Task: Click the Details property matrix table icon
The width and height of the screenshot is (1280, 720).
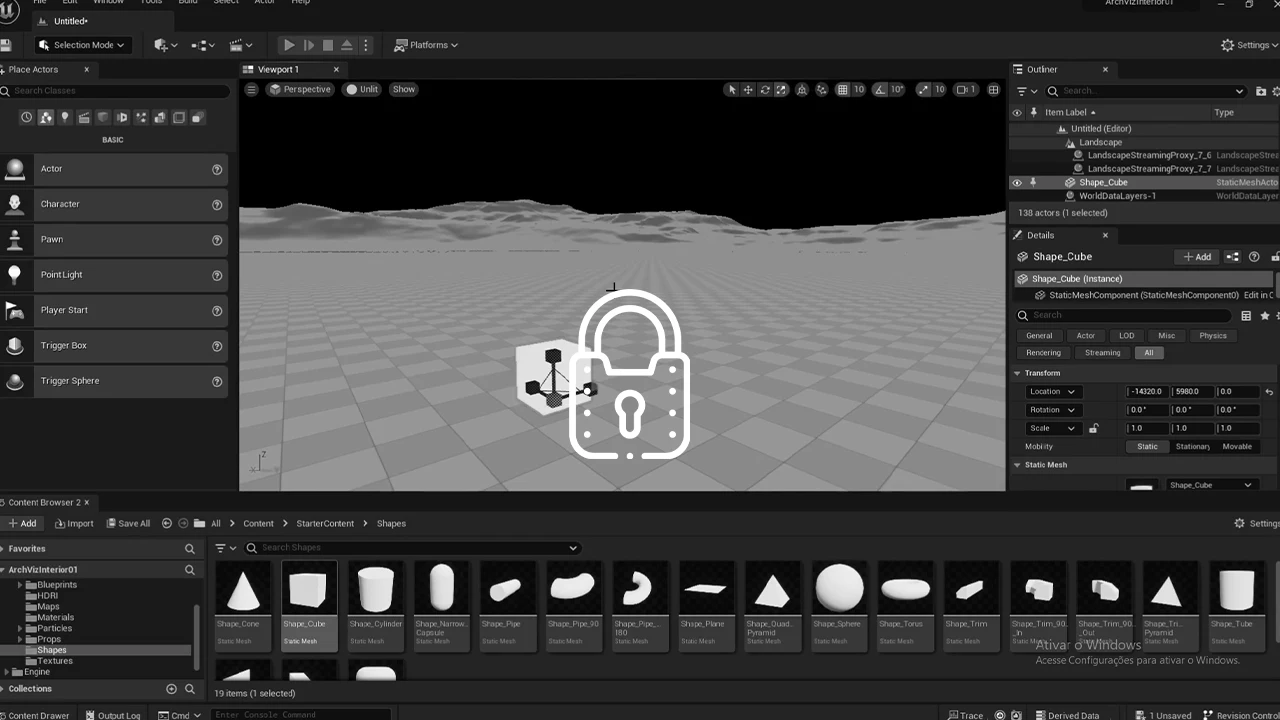Action: click(1246, 315)
